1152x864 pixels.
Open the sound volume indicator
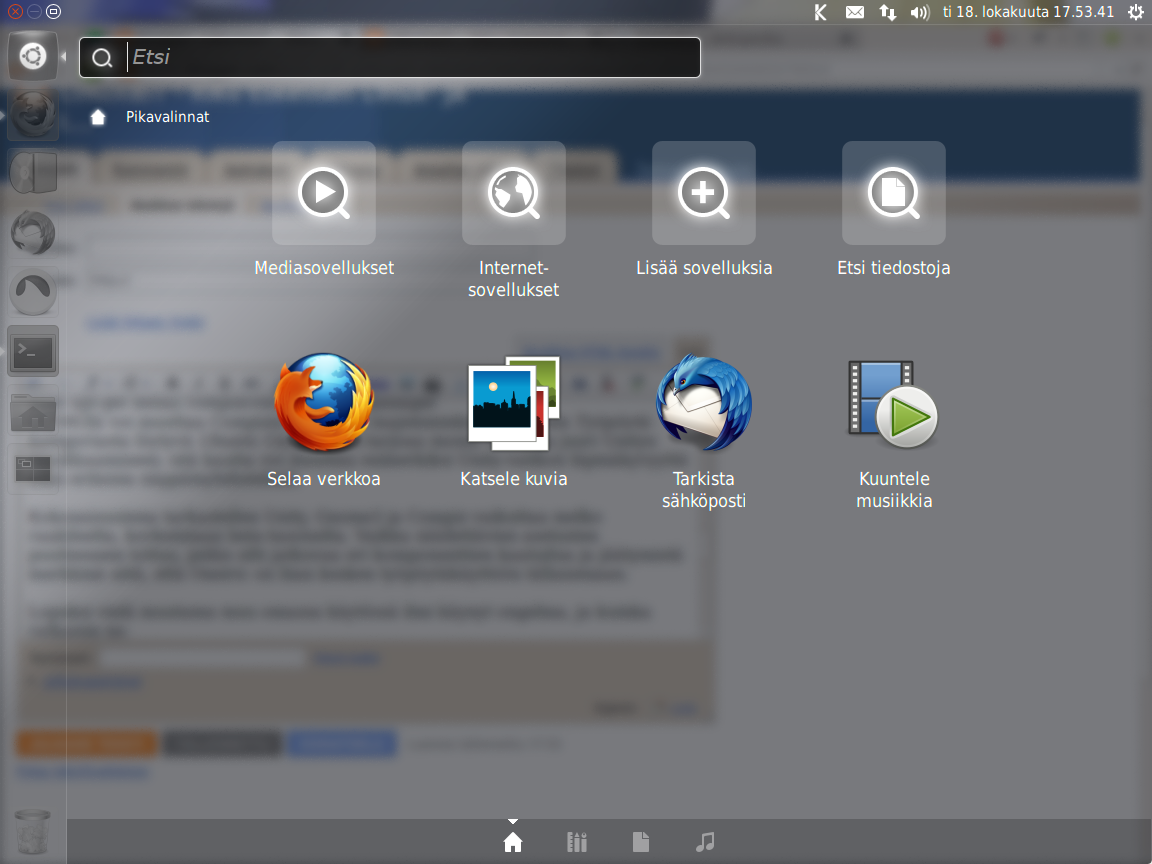coord(920,12)
